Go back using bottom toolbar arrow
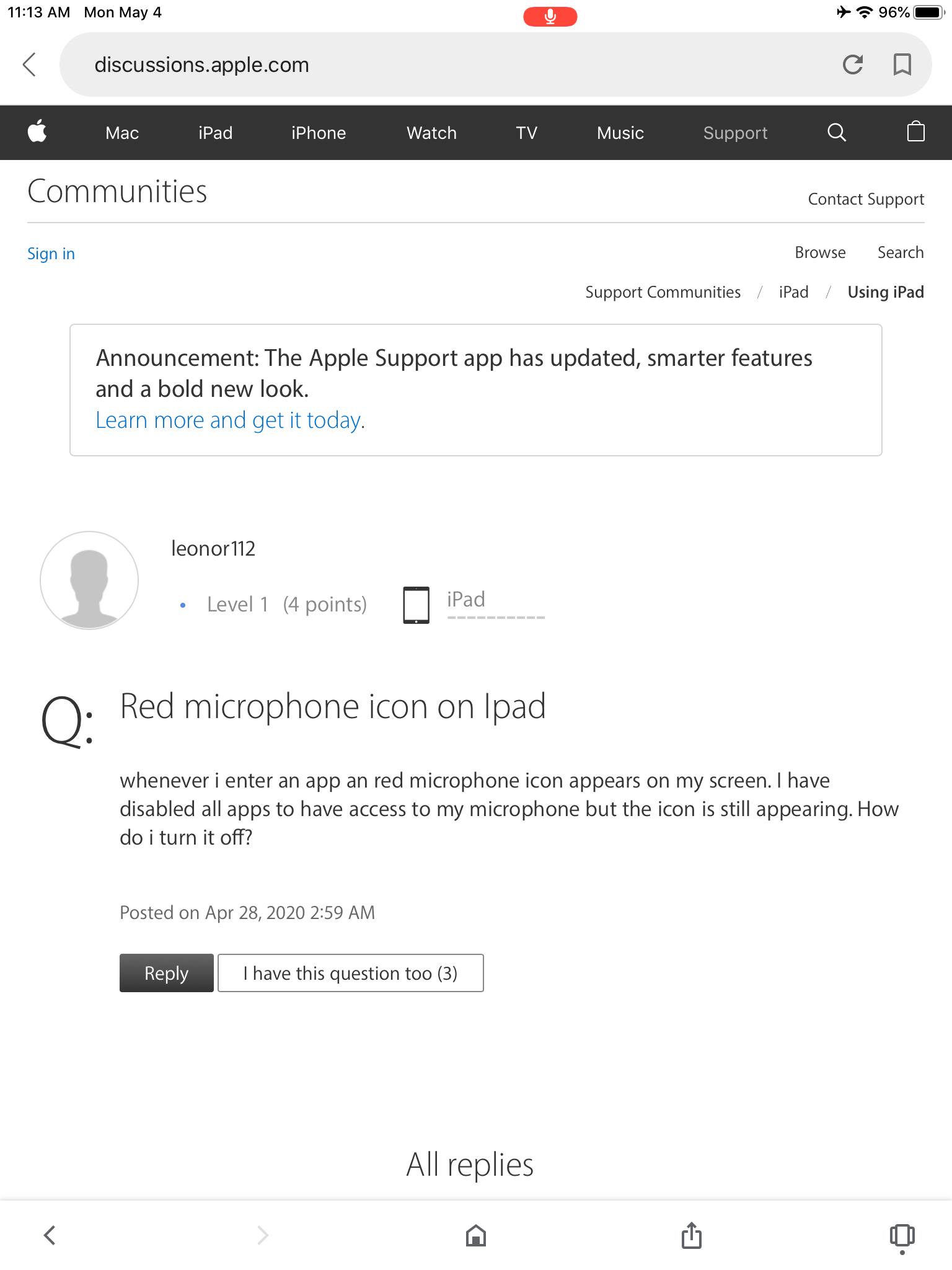This screenshot has width=952, height=1270. pos(50,1235)
